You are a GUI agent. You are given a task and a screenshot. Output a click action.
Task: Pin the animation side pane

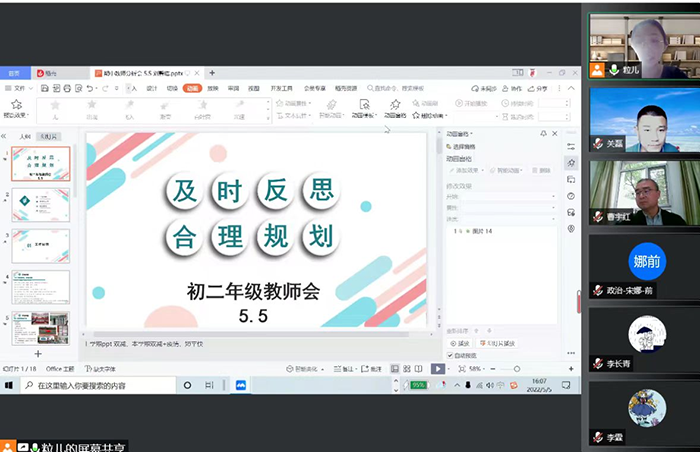click(543, 134)
